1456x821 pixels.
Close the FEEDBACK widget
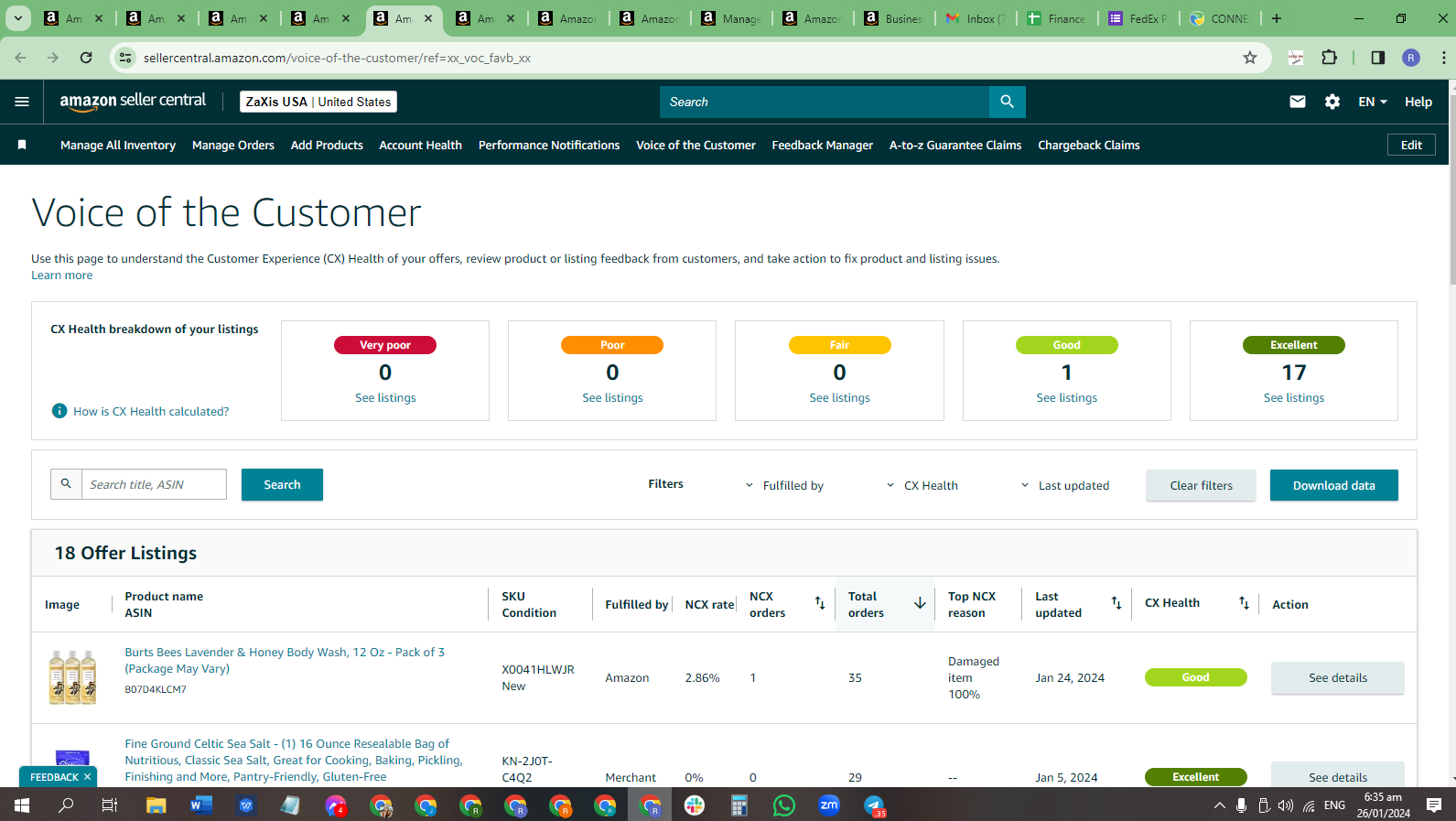pos(87,777)
